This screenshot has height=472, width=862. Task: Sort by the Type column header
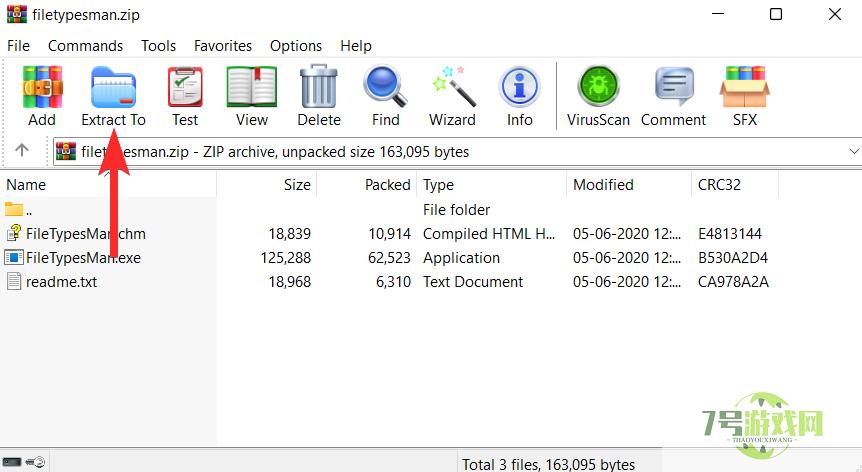[491, 185]
